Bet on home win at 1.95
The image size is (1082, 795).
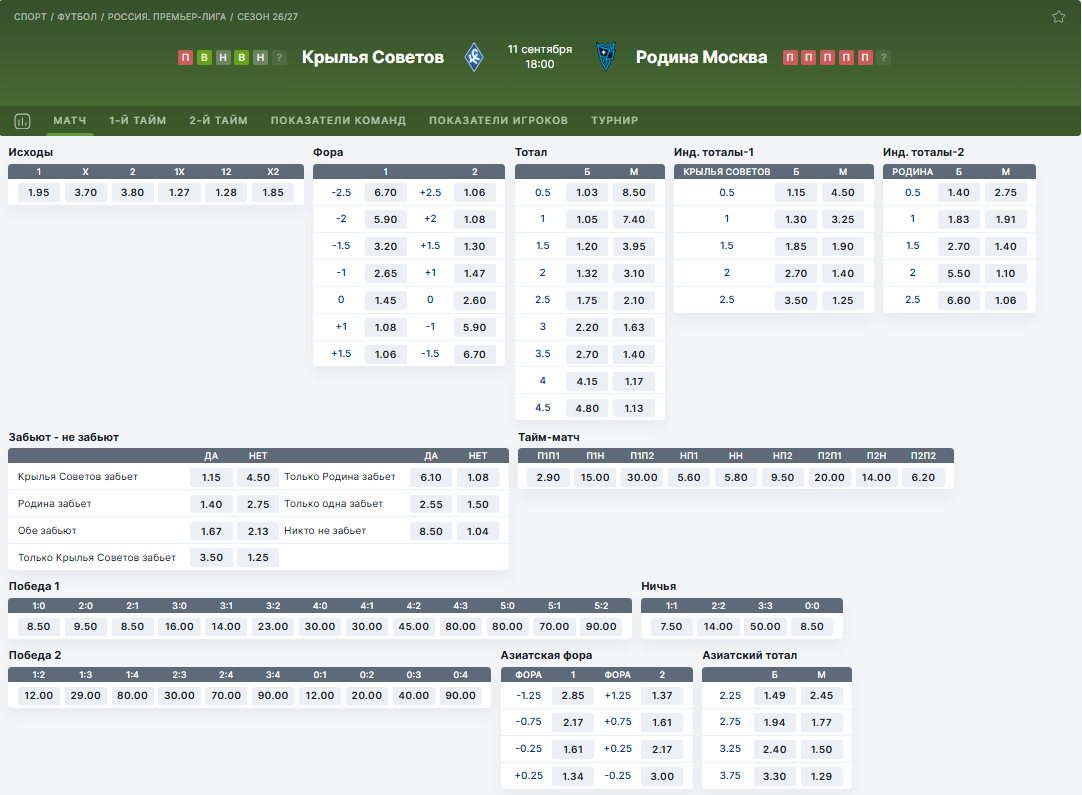coord(39,193)
